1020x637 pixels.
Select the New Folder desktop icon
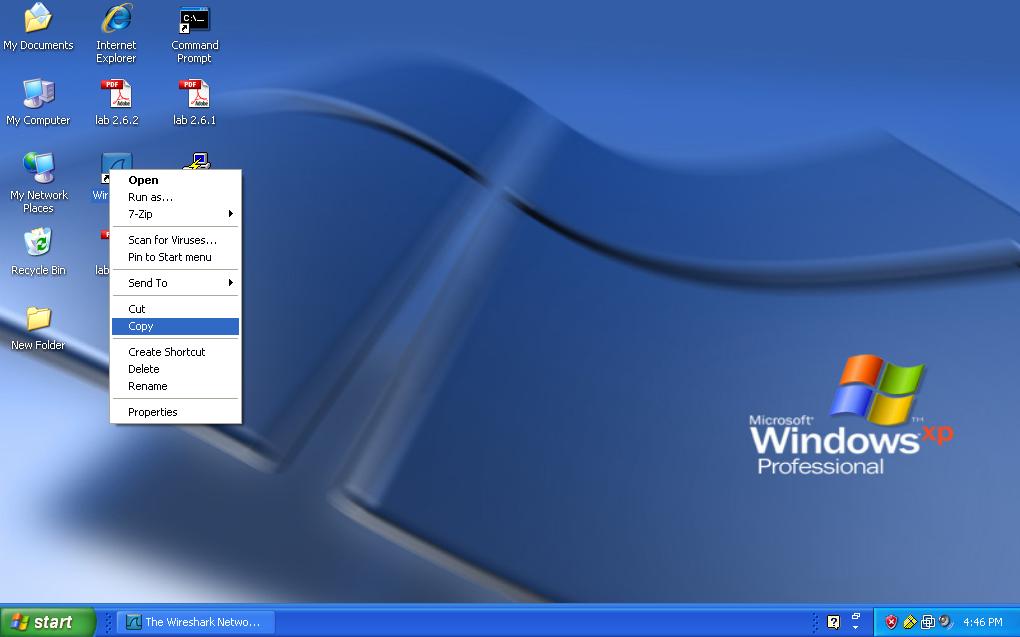pyautogui.click(x=38, y=318)
